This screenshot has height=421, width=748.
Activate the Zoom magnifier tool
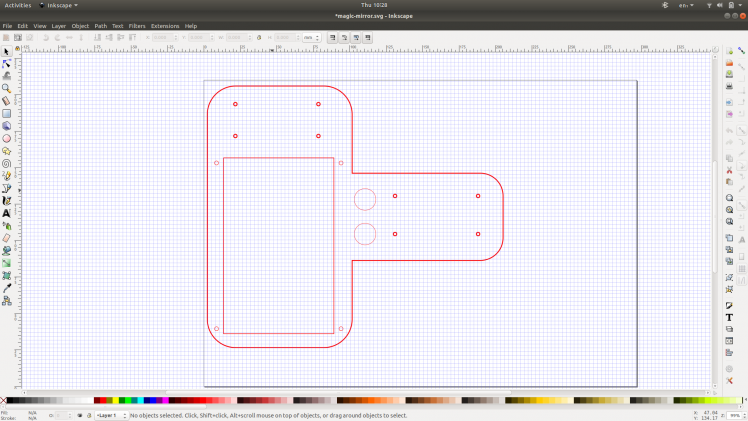click(6, 88)
